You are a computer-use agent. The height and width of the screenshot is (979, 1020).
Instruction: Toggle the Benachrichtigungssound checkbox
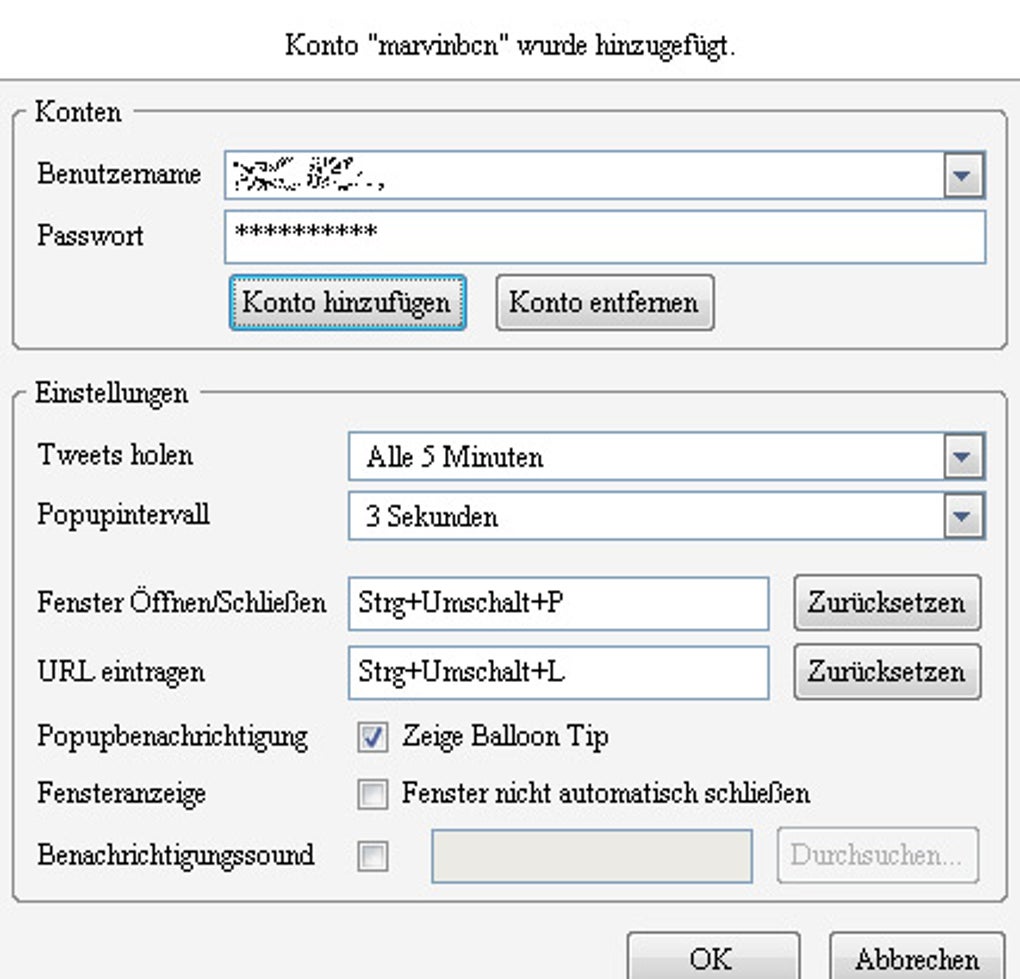click(x=373, y=857)
